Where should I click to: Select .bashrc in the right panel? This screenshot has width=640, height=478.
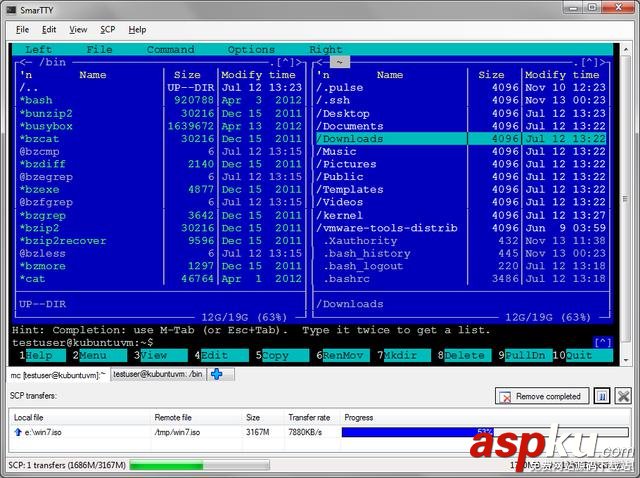[x=461, y=279]
